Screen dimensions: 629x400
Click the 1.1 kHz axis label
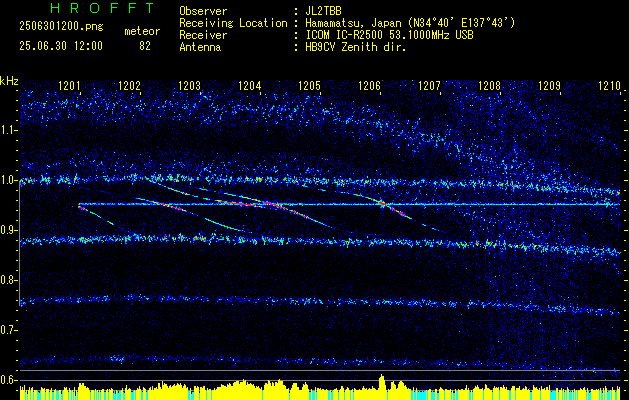click(x=8, y=130)
